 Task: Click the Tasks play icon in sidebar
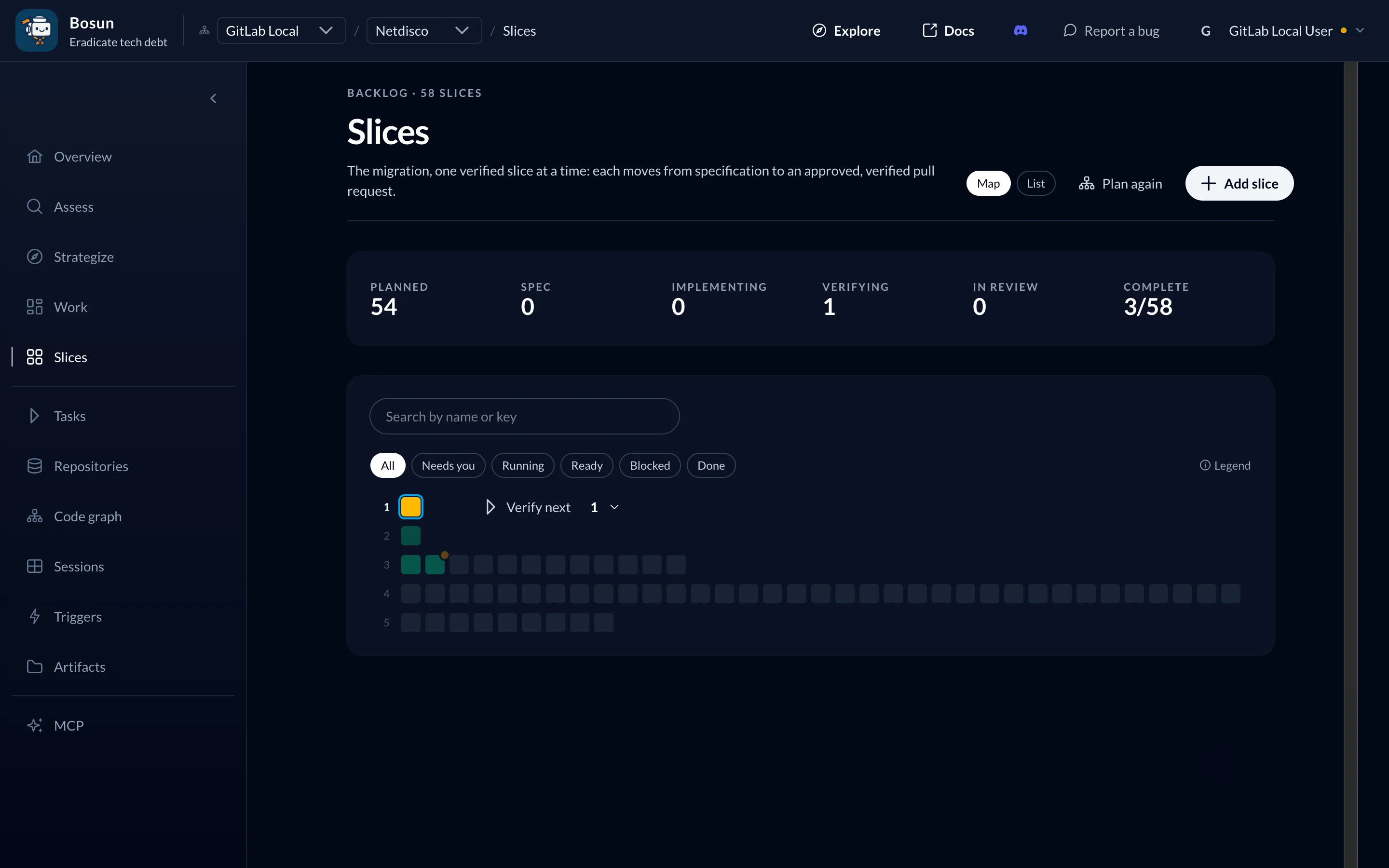coord(34,416)
